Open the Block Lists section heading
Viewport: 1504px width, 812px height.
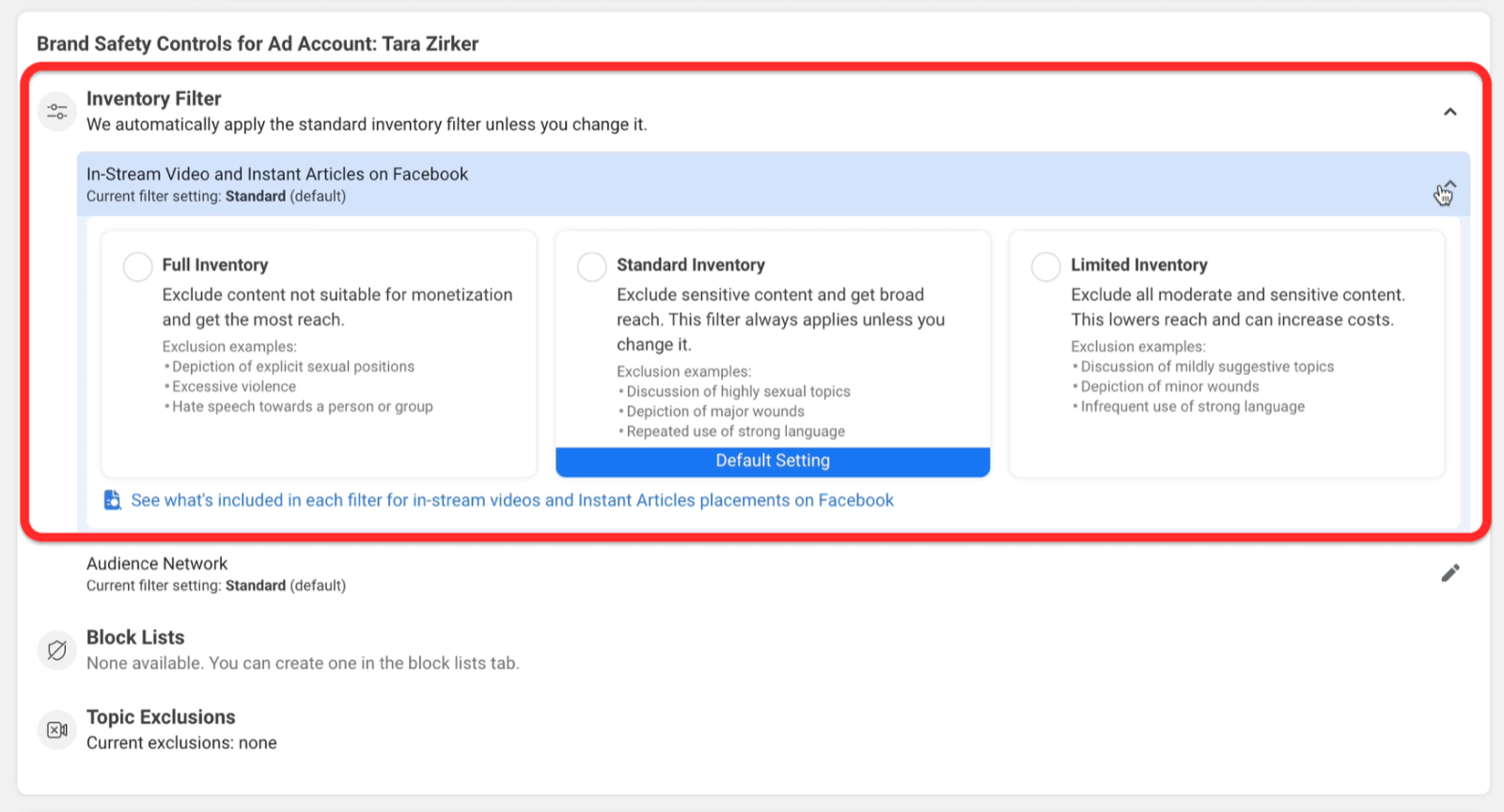click(x=135, y=637)
